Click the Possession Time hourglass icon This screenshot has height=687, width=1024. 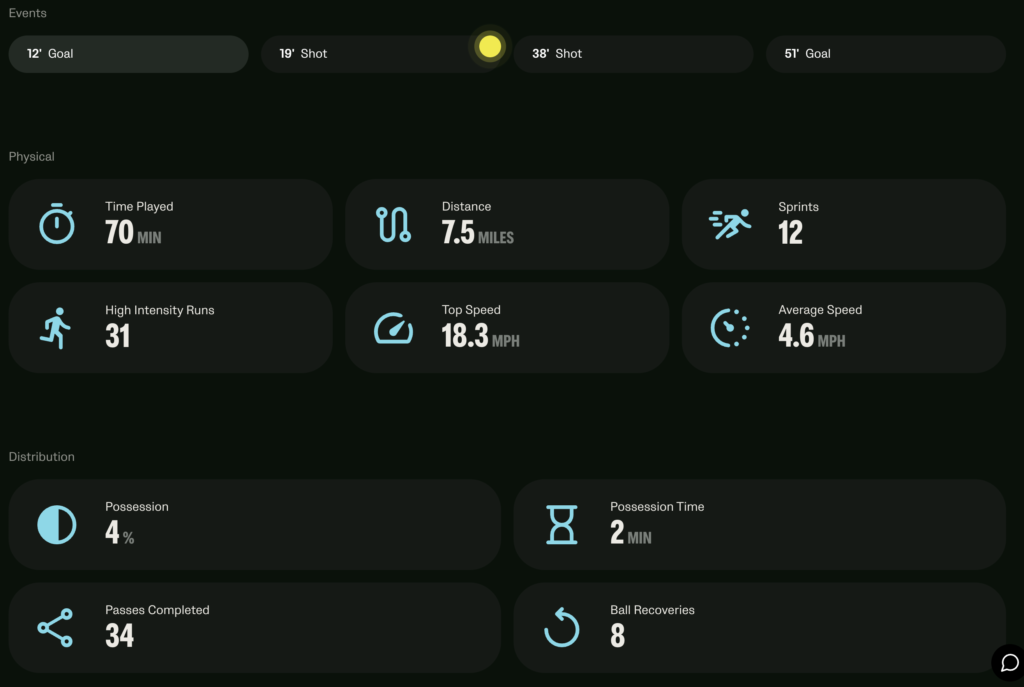tap(562, 524)
